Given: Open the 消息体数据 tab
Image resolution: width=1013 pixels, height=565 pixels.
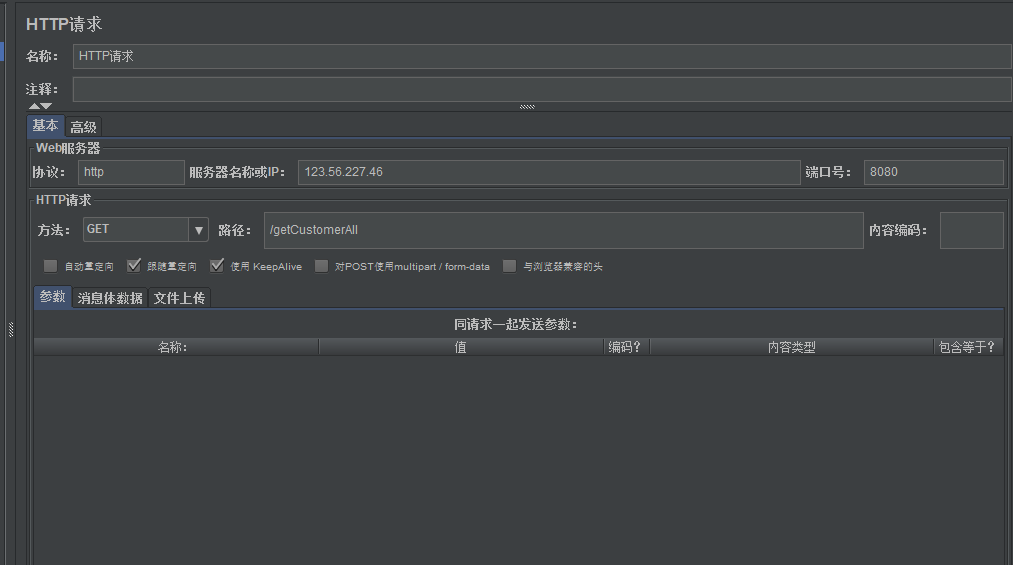Looking at the screenshot, I should pyautogui.click(x=110, y=298).
